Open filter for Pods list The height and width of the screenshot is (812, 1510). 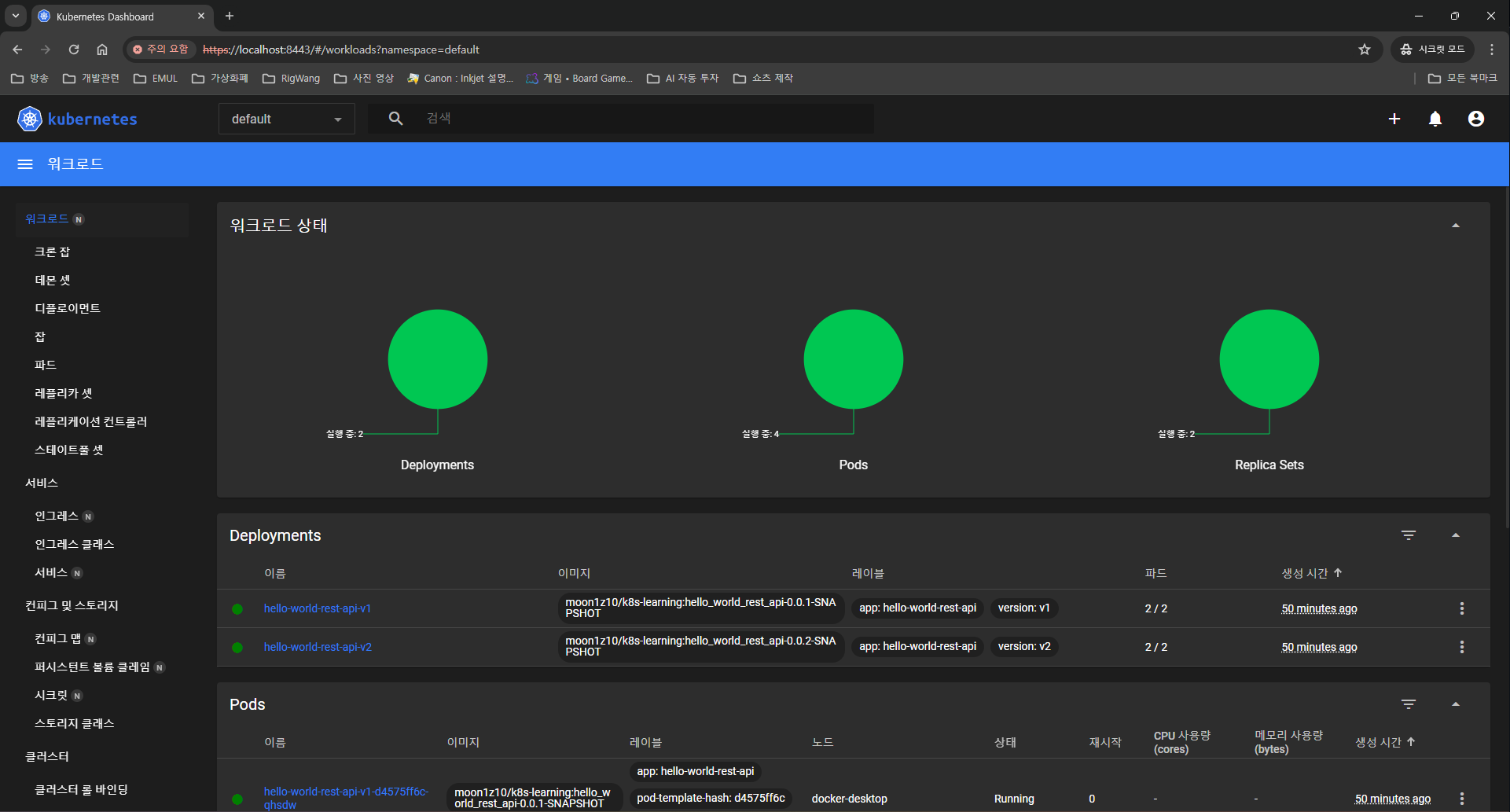pyautogui.click(x=1409, y=704)
